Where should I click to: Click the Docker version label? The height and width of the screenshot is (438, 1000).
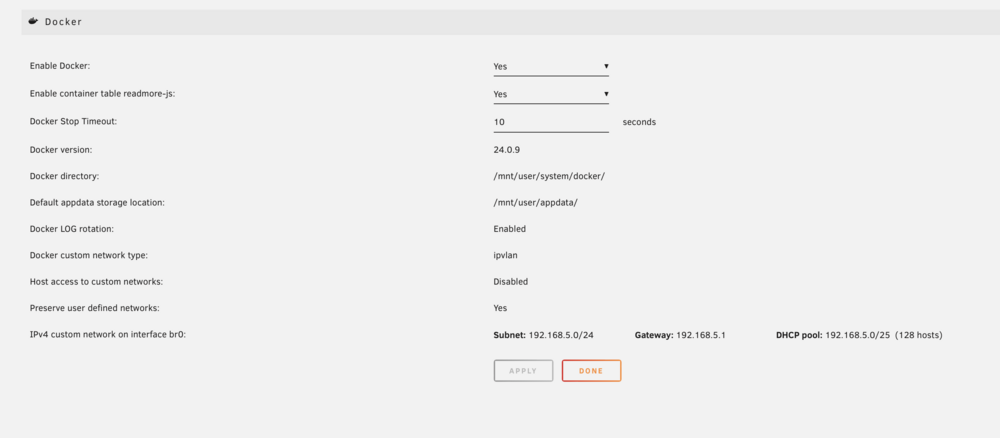[x=61, y=150]
